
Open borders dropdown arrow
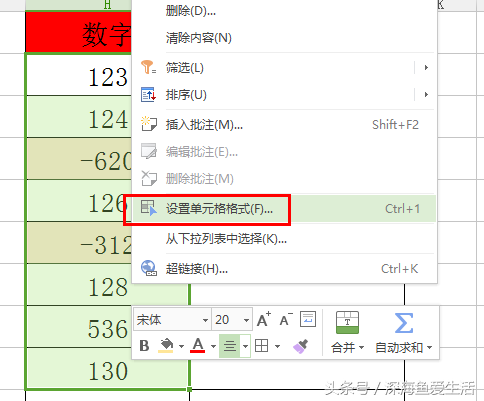[277, 346]
